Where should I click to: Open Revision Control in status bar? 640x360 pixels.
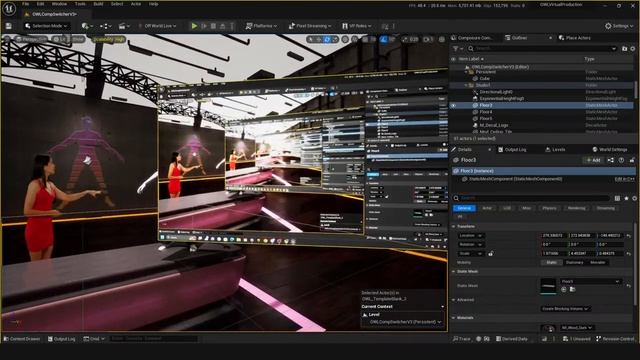coord(615,339)
